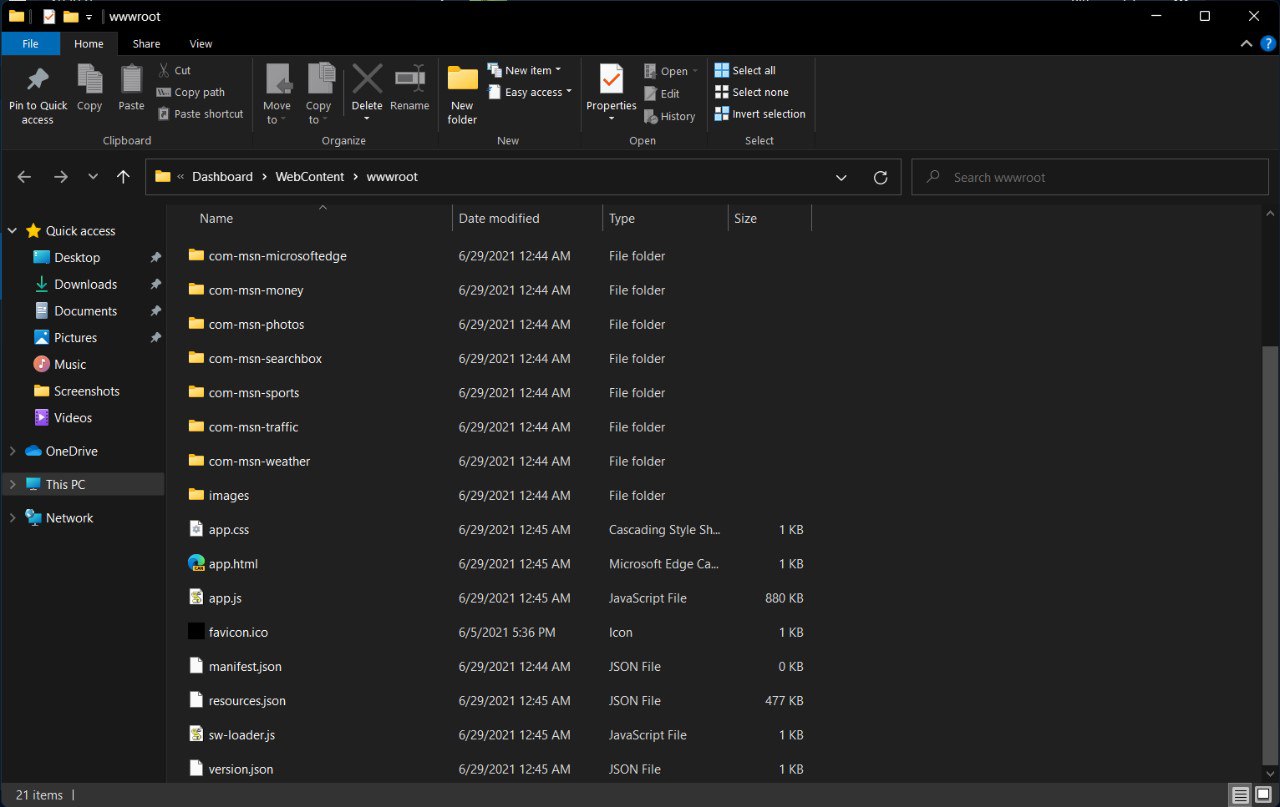Viewport: 1280px width, 807px height.
Task: Sort by the Type column header
Action: point(665,218)
